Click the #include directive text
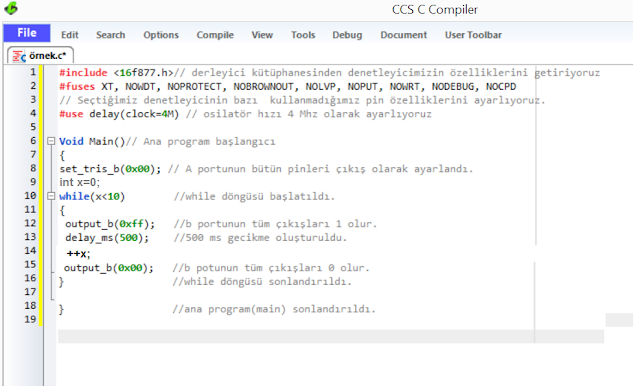 click(x=83, y=73)
